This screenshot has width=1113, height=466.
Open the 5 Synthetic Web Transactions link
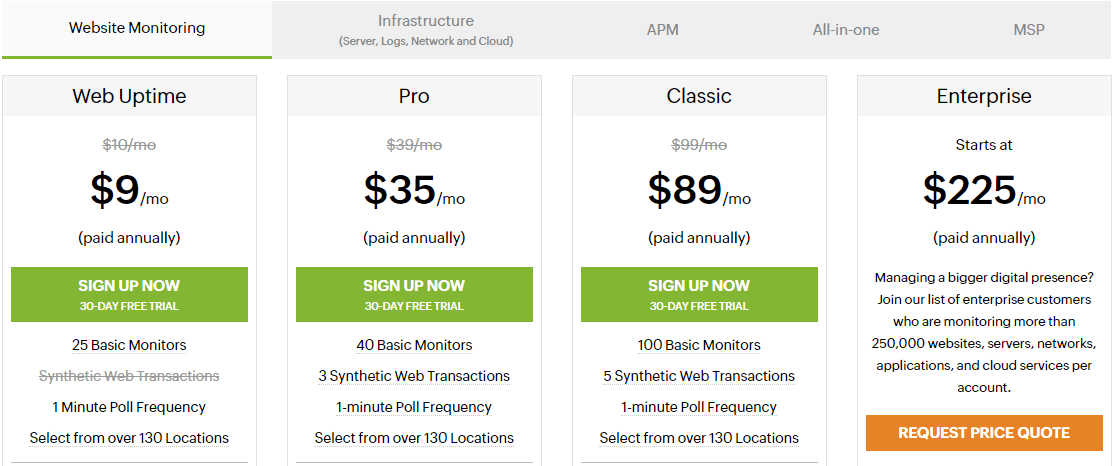click(699, 376)
